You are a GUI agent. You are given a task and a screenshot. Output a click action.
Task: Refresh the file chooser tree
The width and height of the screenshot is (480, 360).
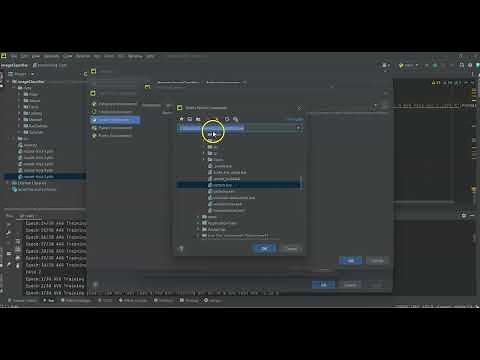click(227, 119)
